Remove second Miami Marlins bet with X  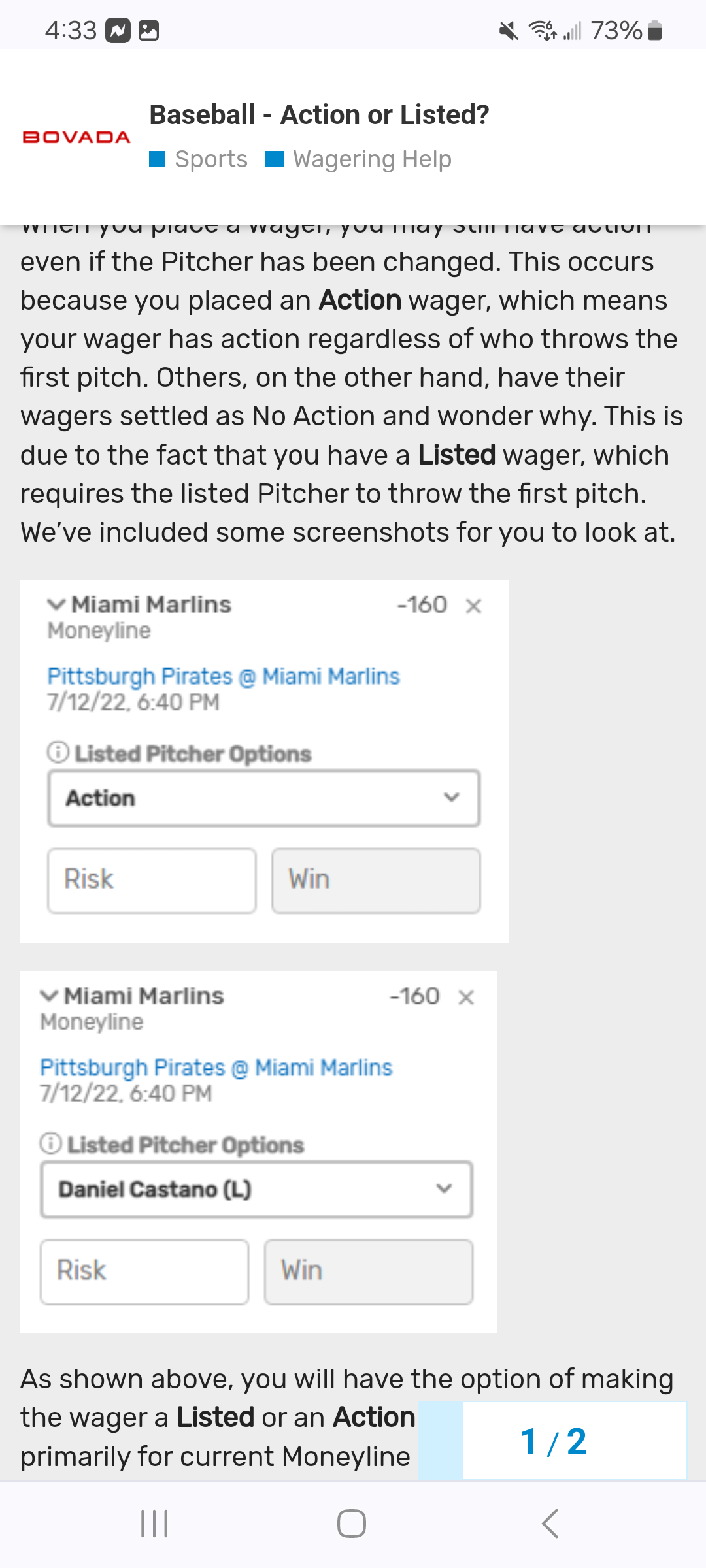coord(465,998)
